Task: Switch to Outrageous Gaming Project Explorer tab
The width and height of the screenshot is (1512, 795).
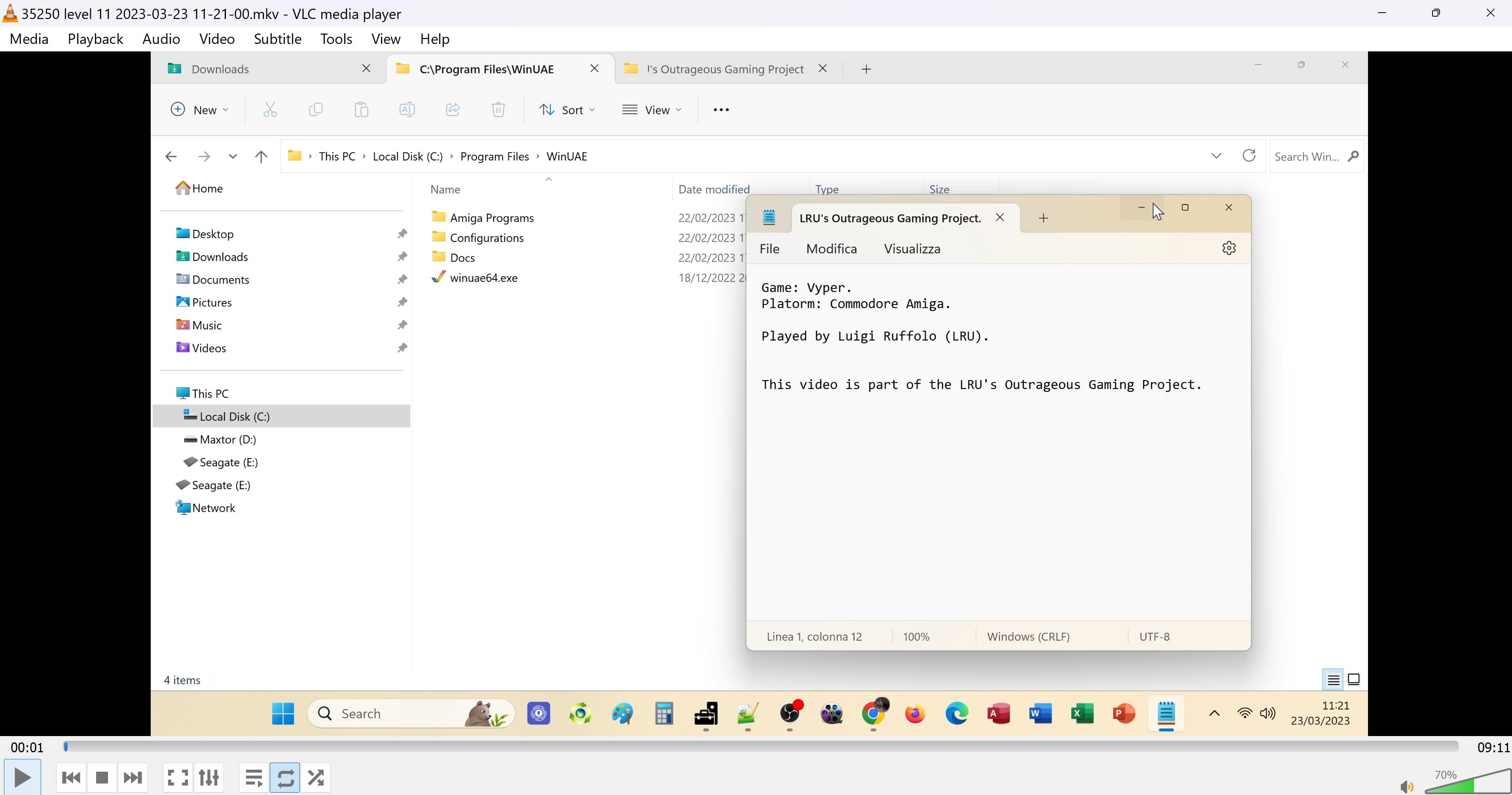Action: pos(726,69)
